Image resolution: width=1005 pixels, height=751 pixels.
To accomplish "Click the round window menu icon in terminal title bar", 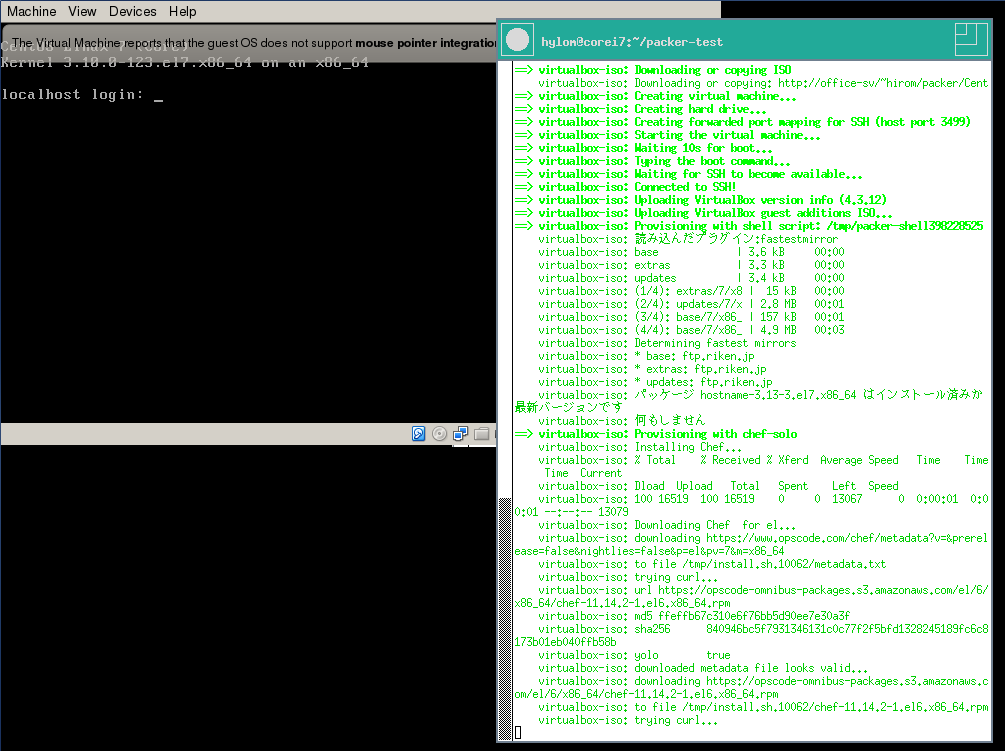I will (x=517, y=41).
